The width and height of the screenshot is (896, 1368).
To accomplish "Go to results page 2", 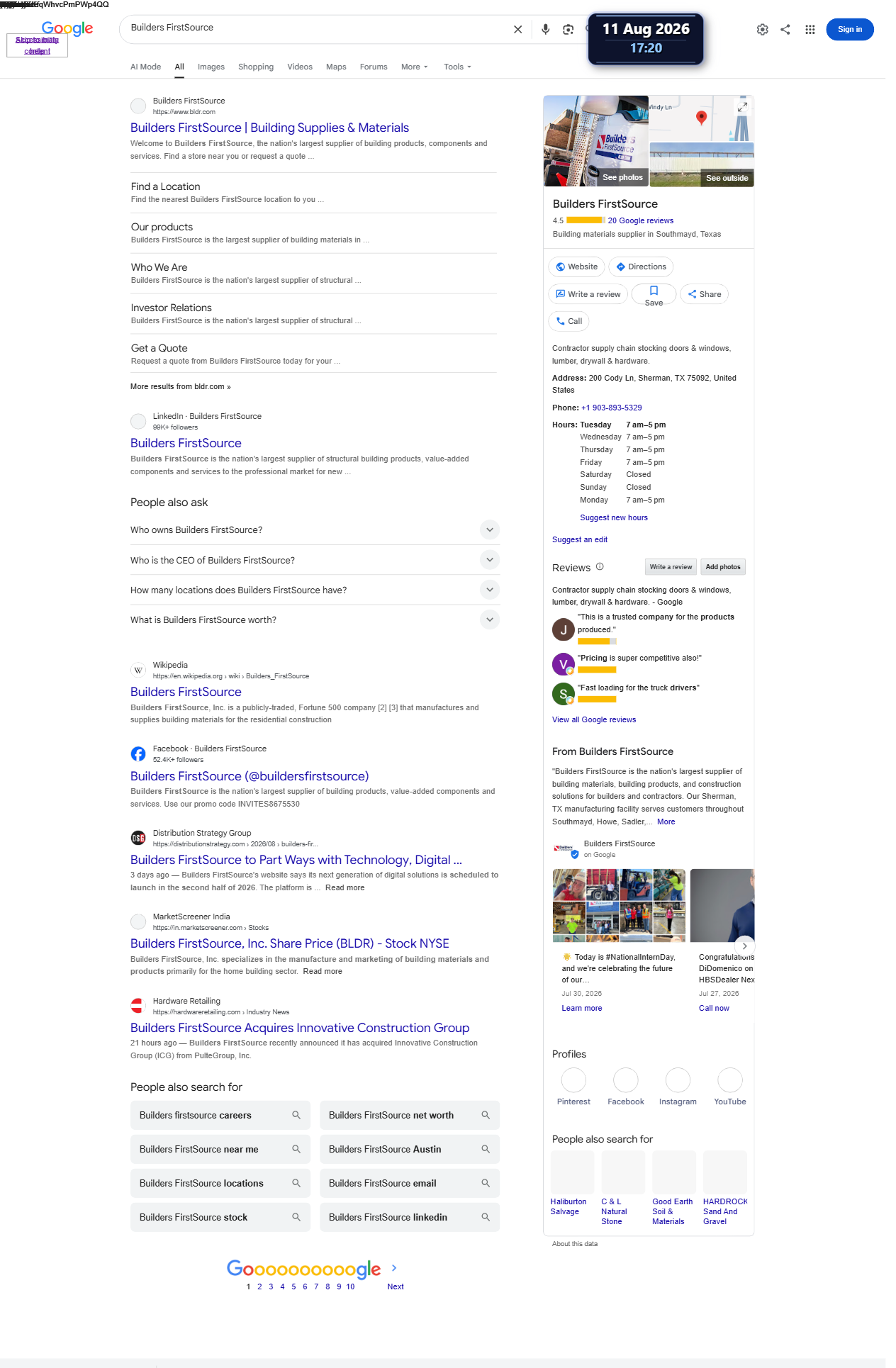I will coord(259,1286).
